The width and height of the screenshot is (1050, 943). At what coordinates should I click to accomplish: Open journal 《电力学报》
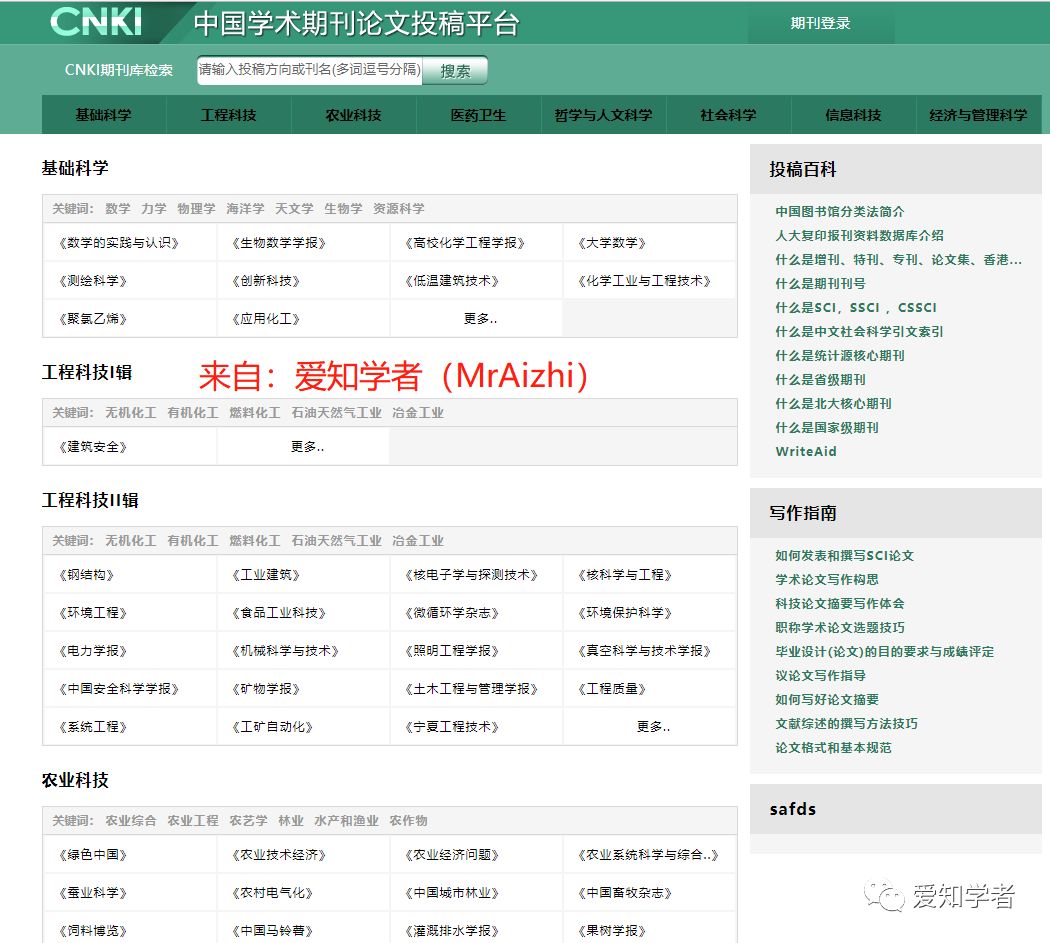[93, 652]
